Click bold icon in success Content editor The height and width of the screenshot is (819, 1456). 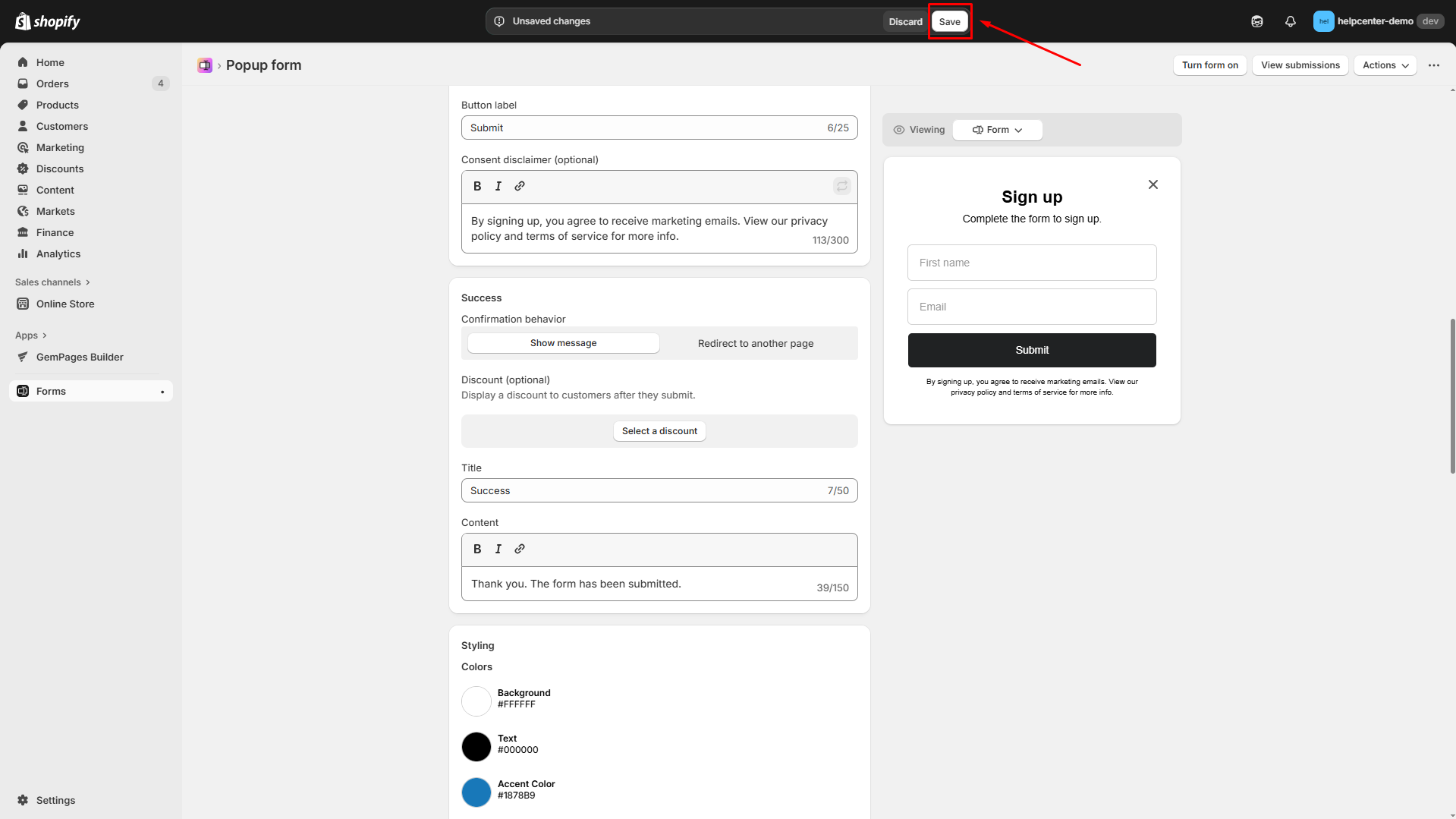(x=477, y=549)
